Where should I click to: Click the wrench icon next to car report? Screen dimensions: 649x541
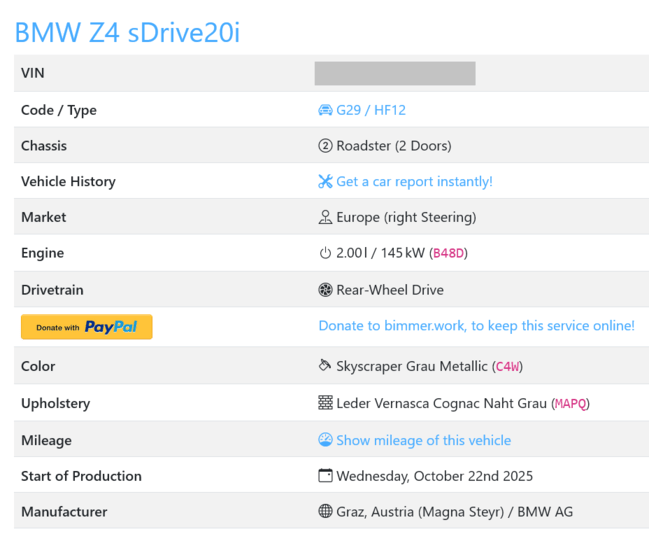pyautogui.click(x=325, y=182)
